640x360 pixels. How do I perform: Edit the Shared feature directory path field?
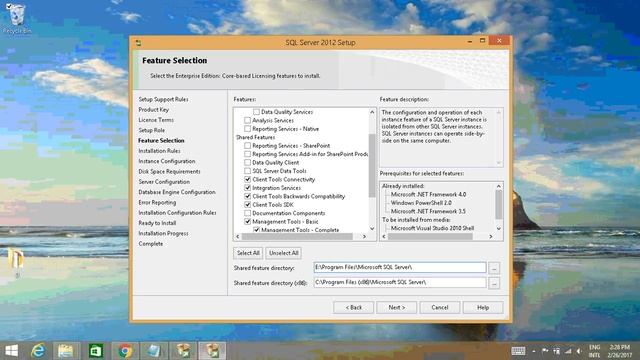pyautogui.click(x=400, y=267)
